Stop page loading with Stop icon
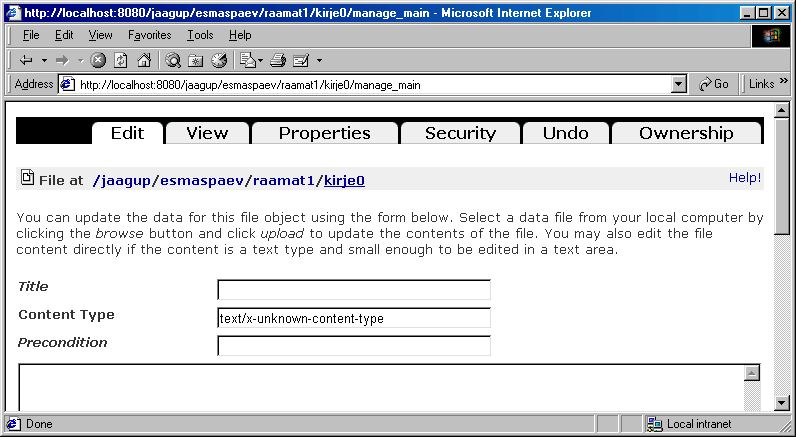This screenshot has width=796, height=437. pyautogui.click(x=98, y=61)
